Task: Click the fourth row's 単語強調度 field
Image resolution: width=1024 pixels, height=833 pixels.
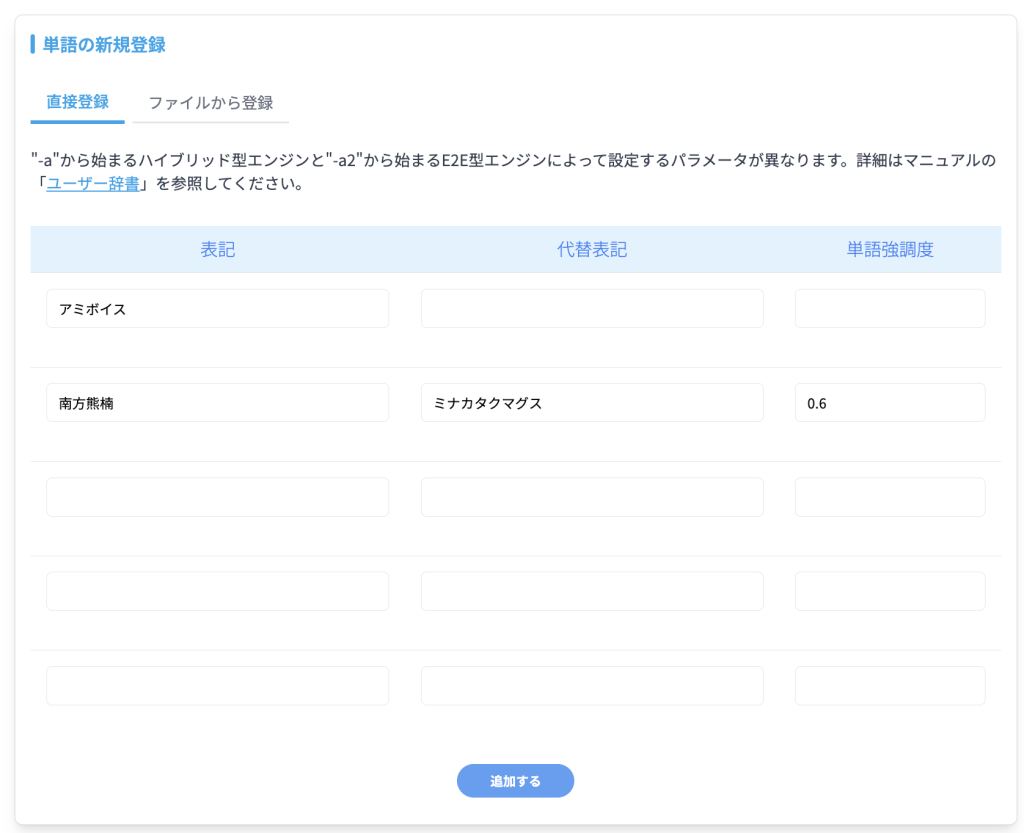Action: pos(889,591)
